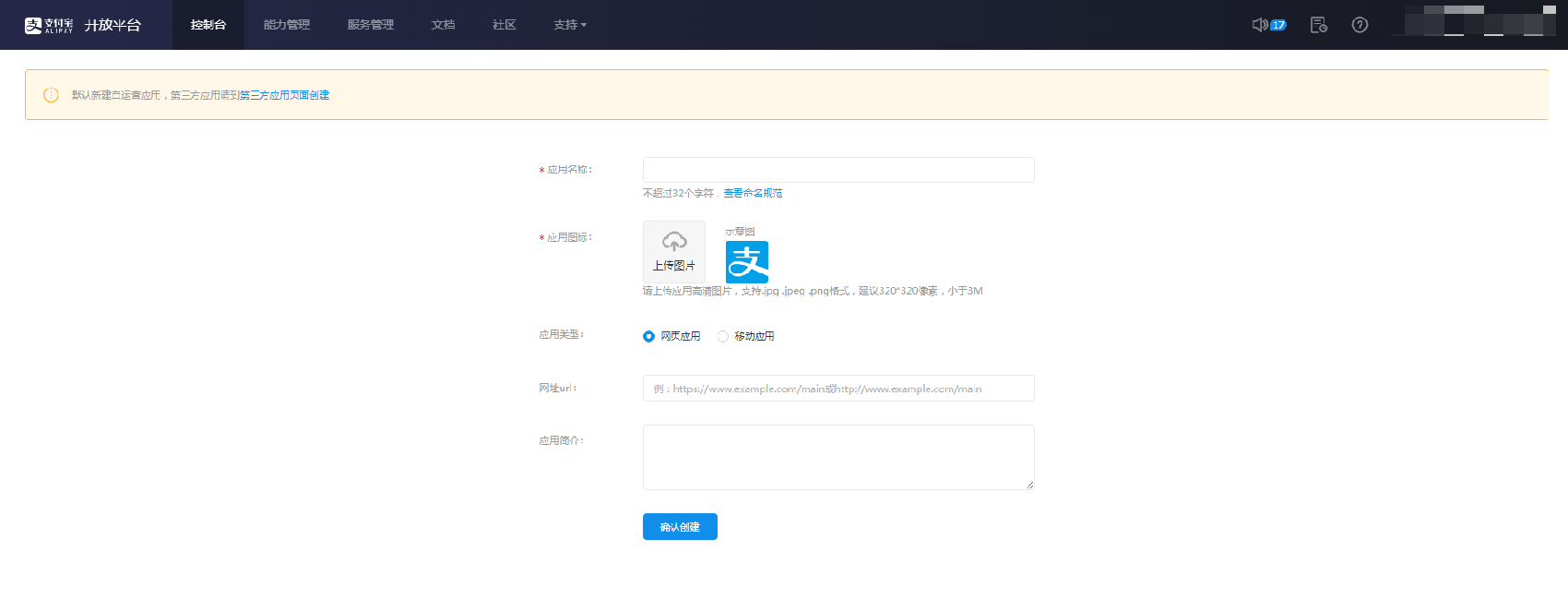Image resolution: width=1568 pixels, height=600 pixels.
Task: Focus the 应用名称 input field
Action: (837, 170)
